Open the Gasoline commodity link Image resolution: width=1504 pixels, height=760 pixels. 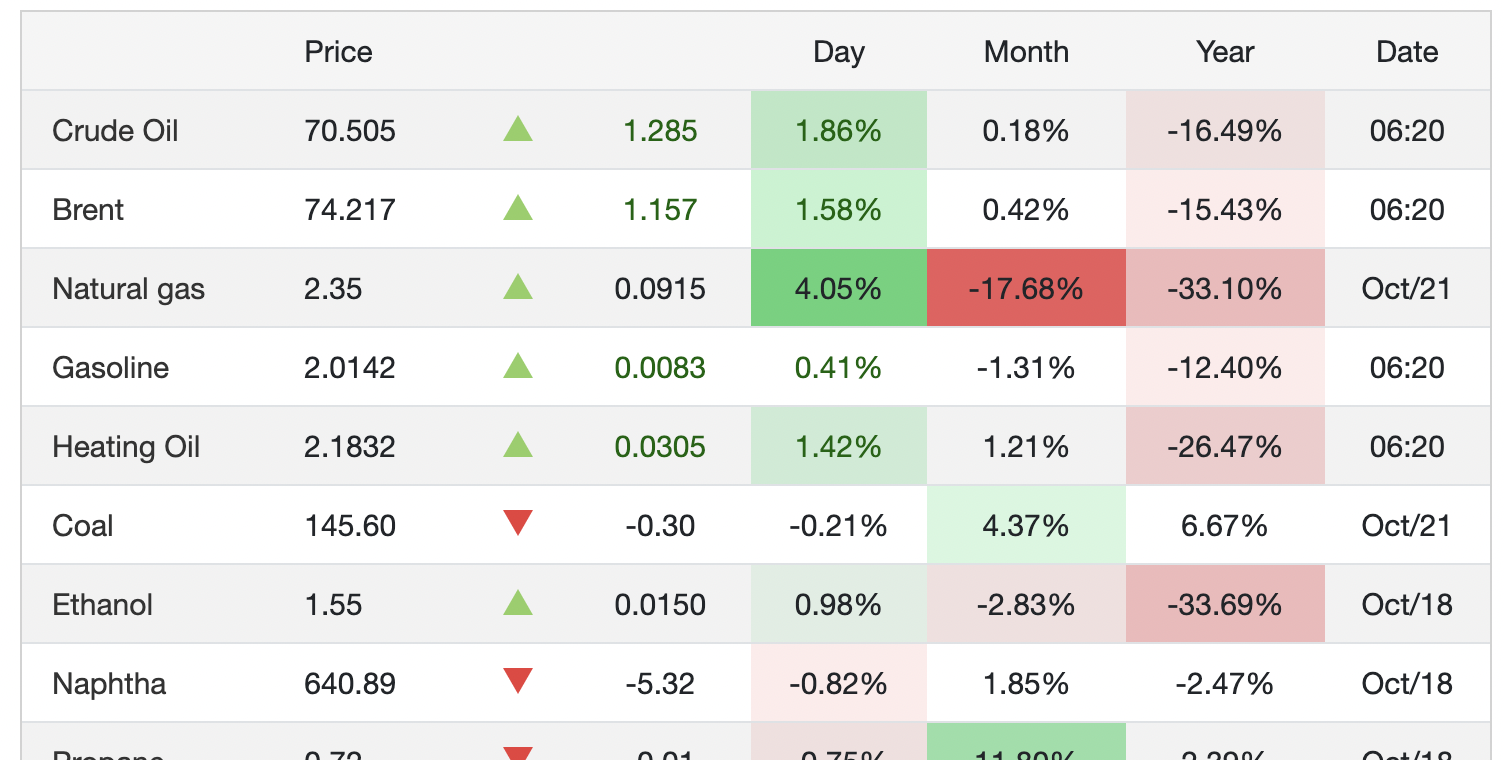point(110,368)
